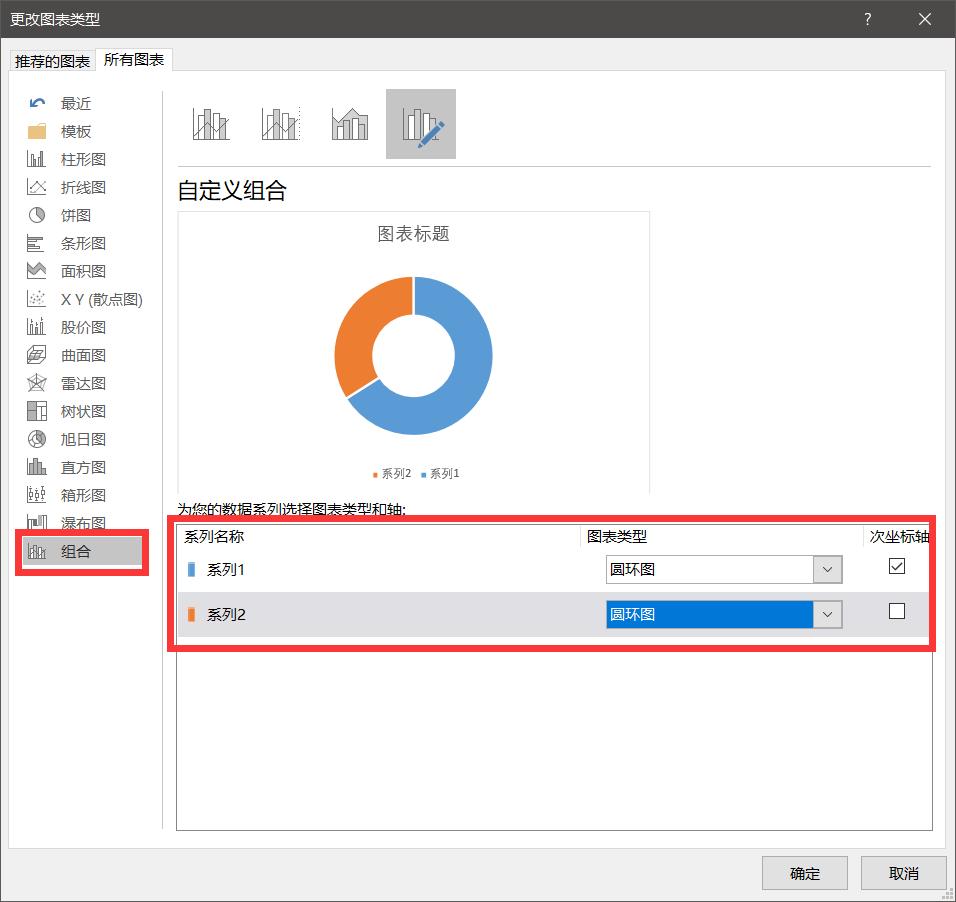The height and width of the screenshot is (902, 956).
Task: Open the chart type dropdown for 系列2
Action: [828, 614]
